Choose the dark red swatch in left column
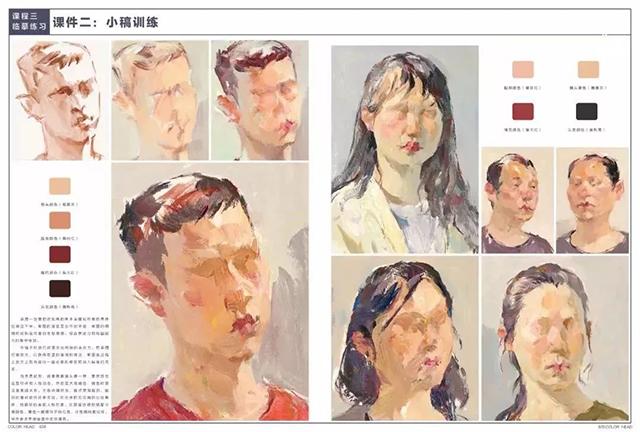Viewport: 640px width, 432px height. [60, 254]
